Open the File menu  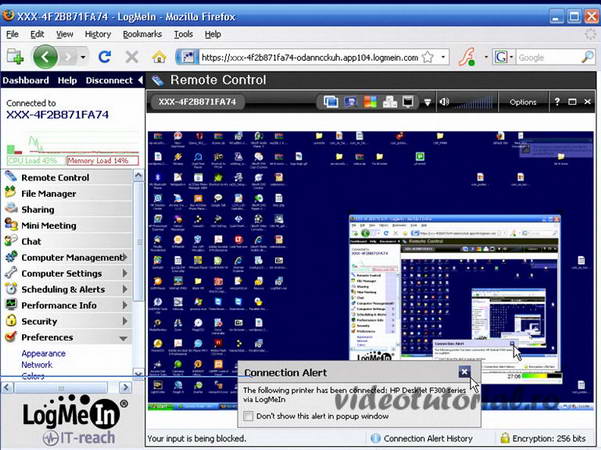(12, 34)
